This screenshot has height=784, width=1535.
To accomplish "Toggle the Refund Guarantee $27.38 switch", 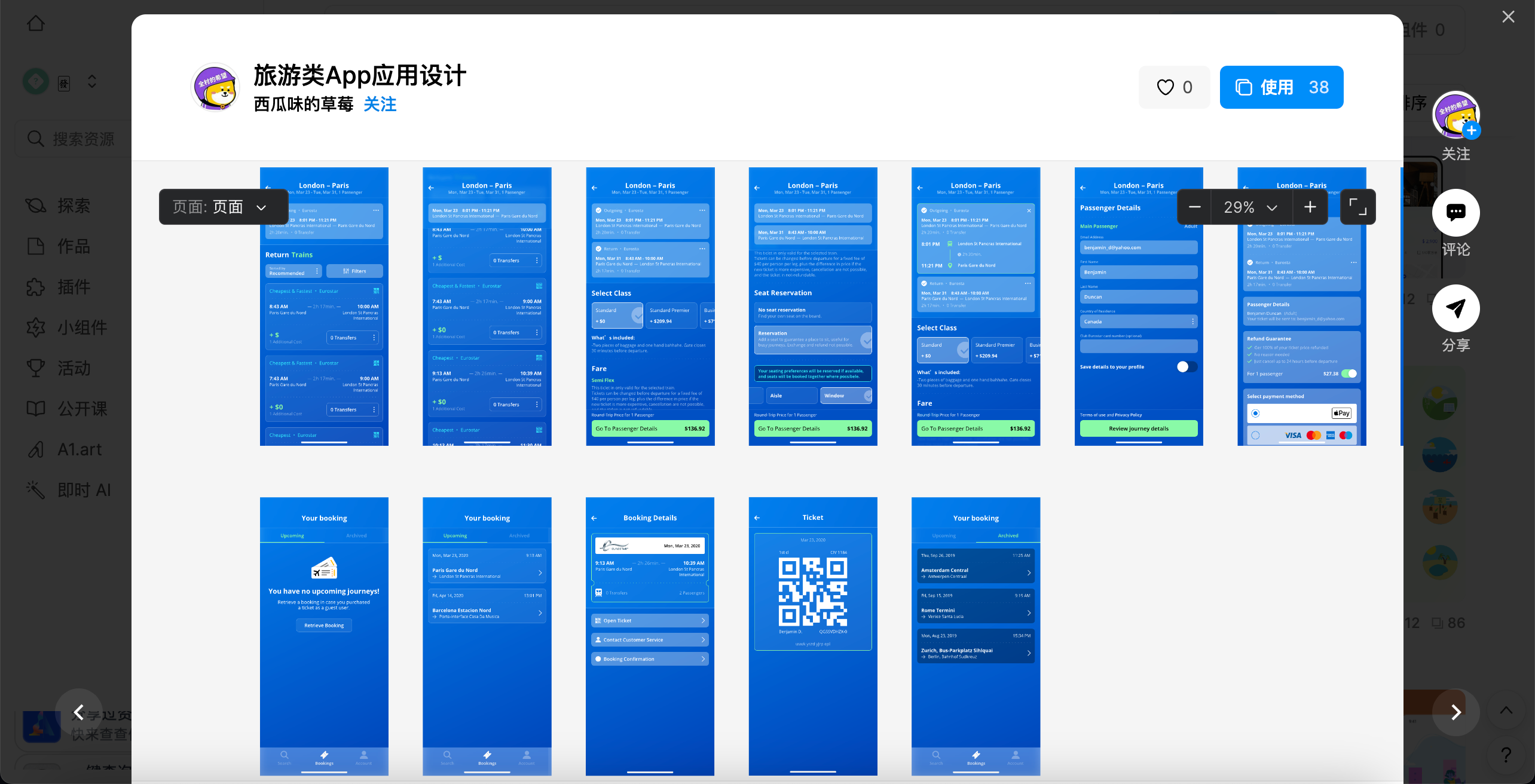I will (x=1349, y=373).
